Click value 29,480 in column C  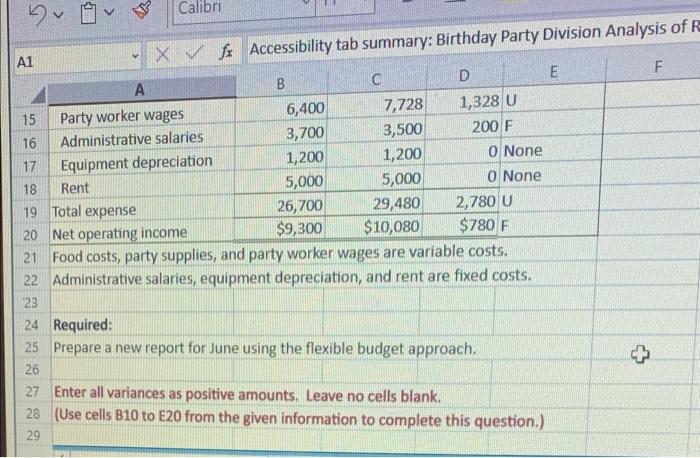pos(396,204)
